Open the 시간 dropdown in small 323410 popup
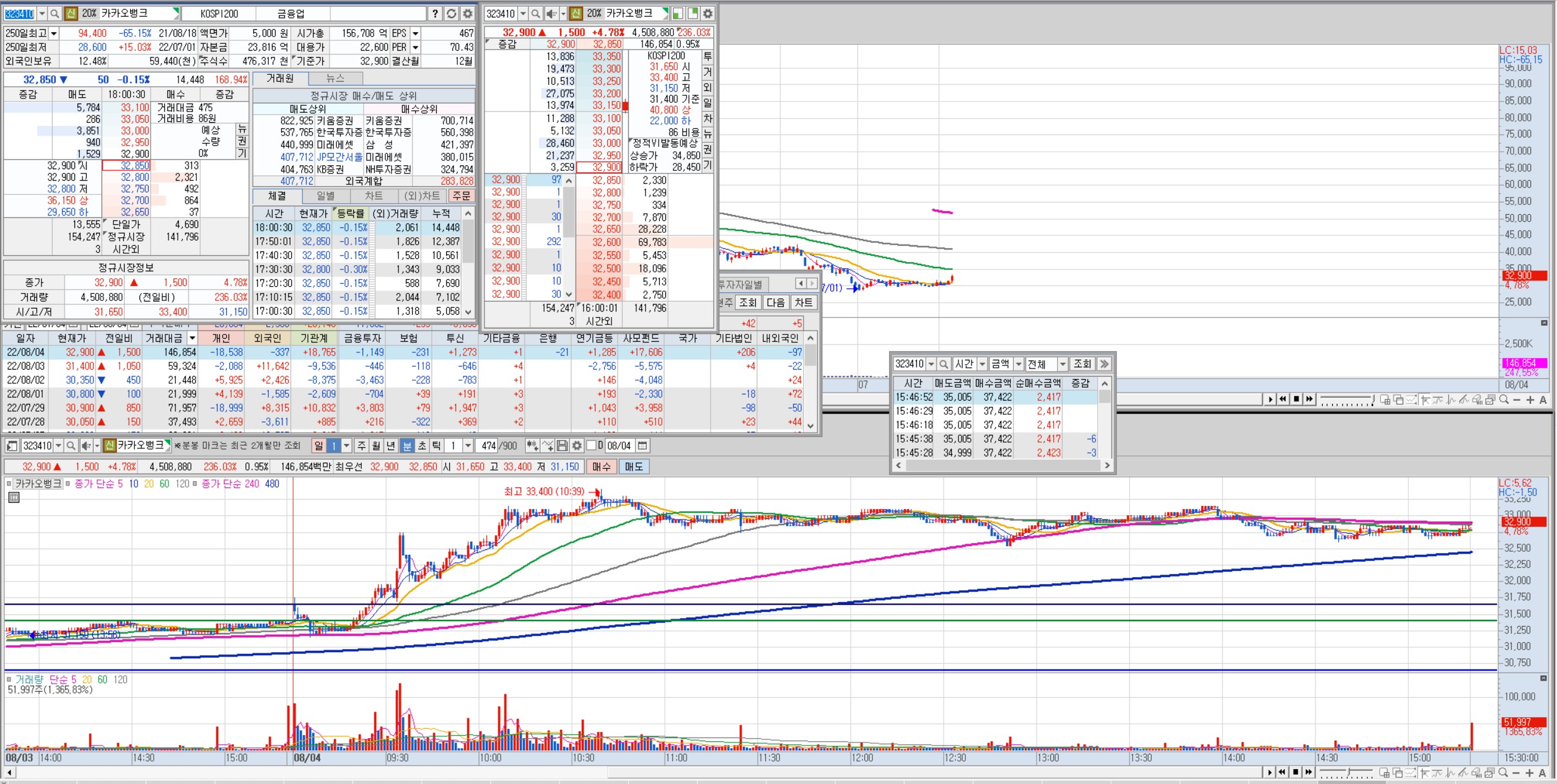Screen dimensions: 1557x784 click(982, 364)
